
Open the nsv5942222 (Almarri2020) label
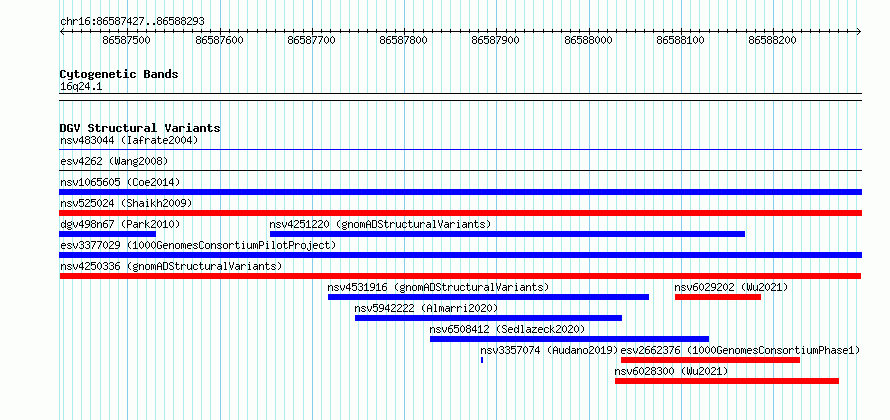426,308
